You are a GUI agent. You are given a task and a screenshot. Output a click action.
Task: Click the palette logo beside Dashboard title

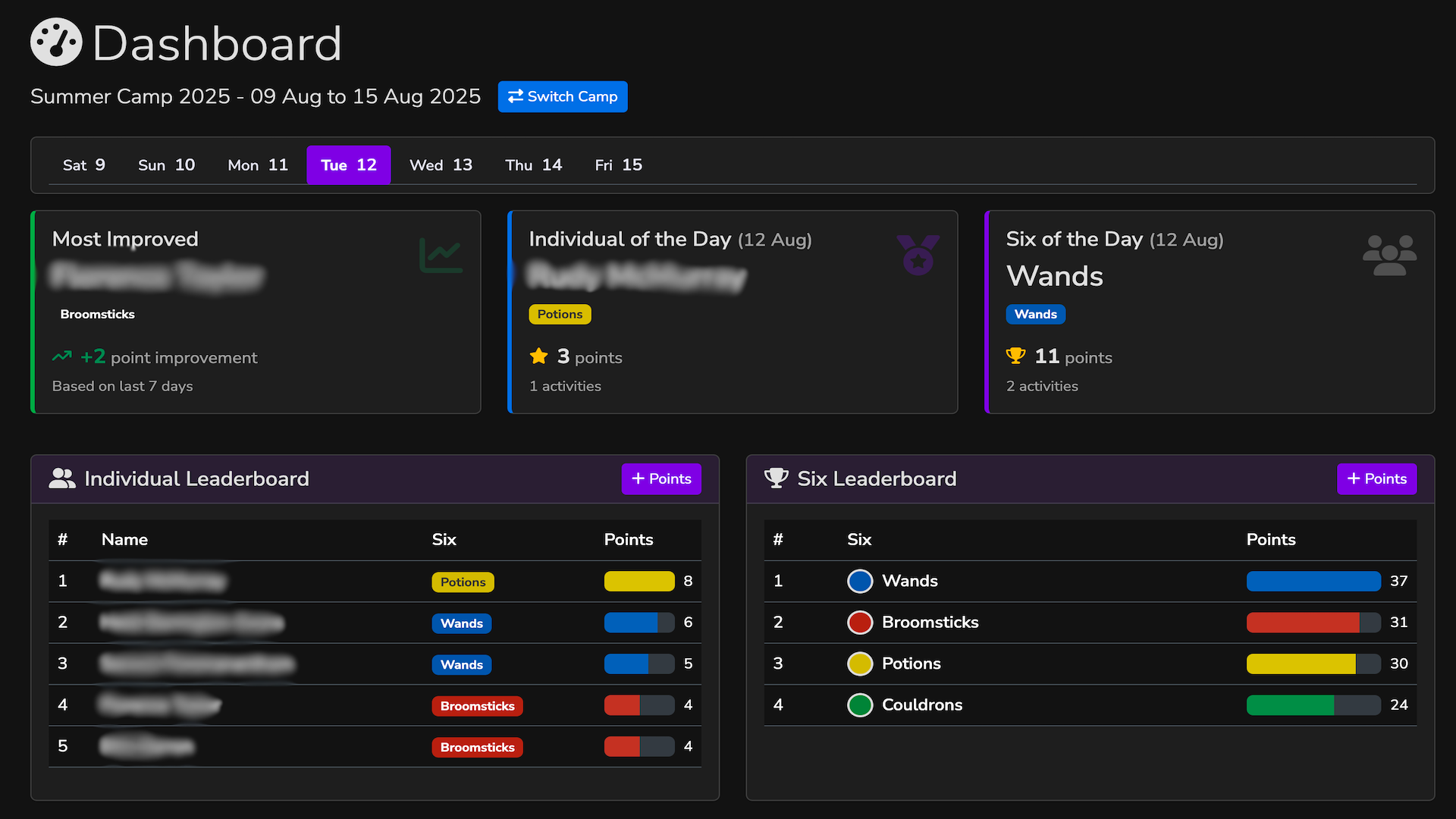pos(55,42)
